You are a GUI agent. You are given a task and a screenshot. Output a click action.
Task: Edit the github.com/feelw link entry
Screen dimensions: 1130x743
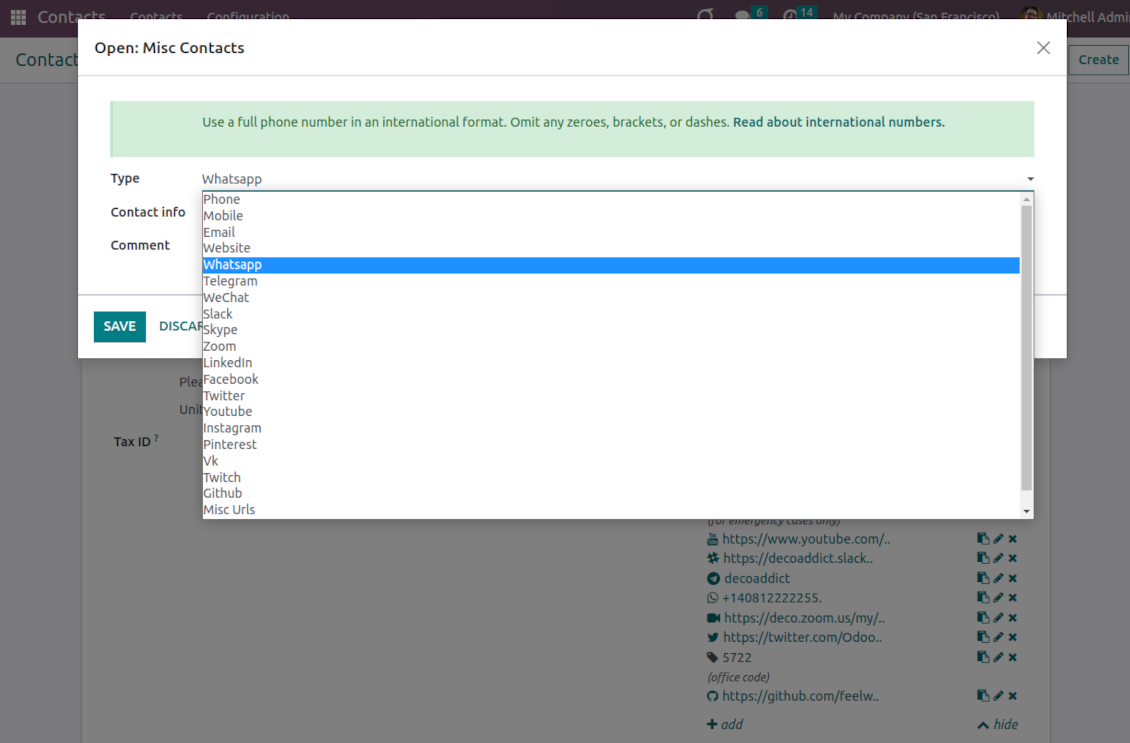[x=998, y=696]
